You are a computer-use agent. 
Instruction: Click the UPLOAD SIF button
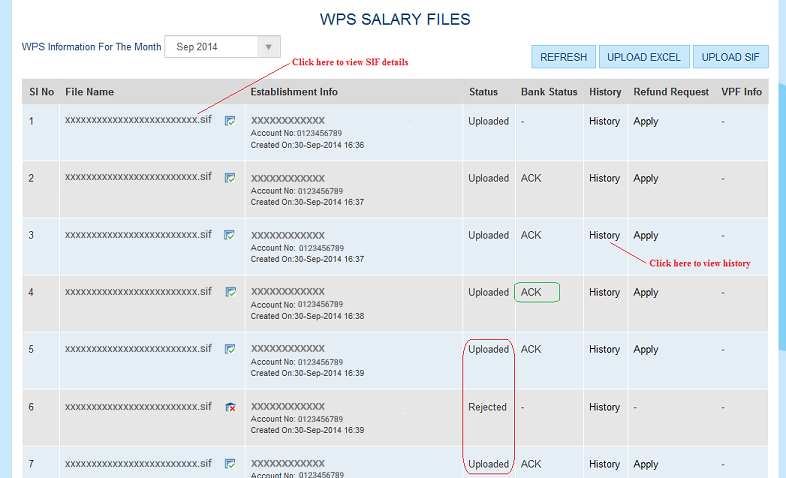pyautogui.click(x=730, y=57)
